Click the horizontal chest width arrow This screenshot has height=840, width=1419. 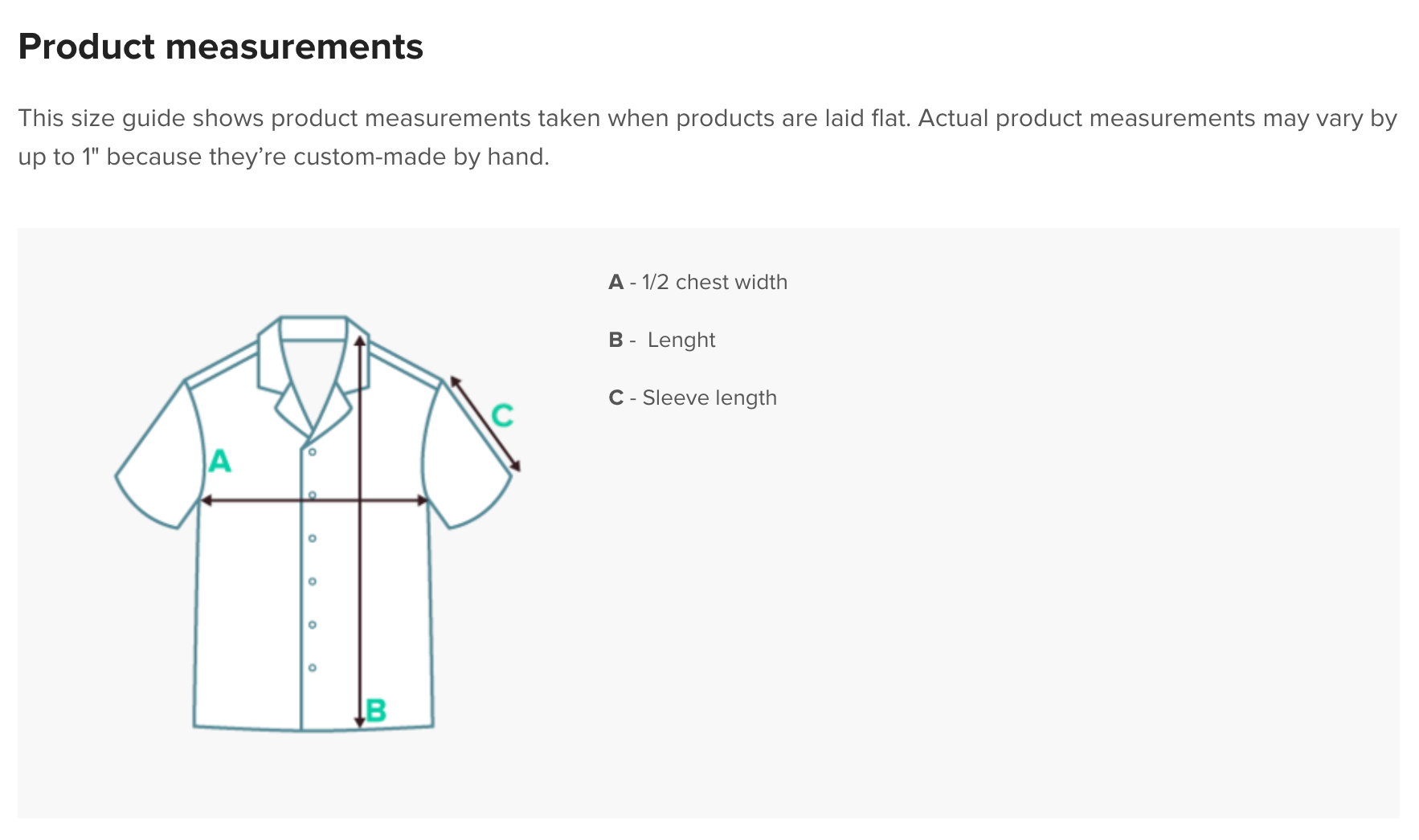[x=257, y=500]
